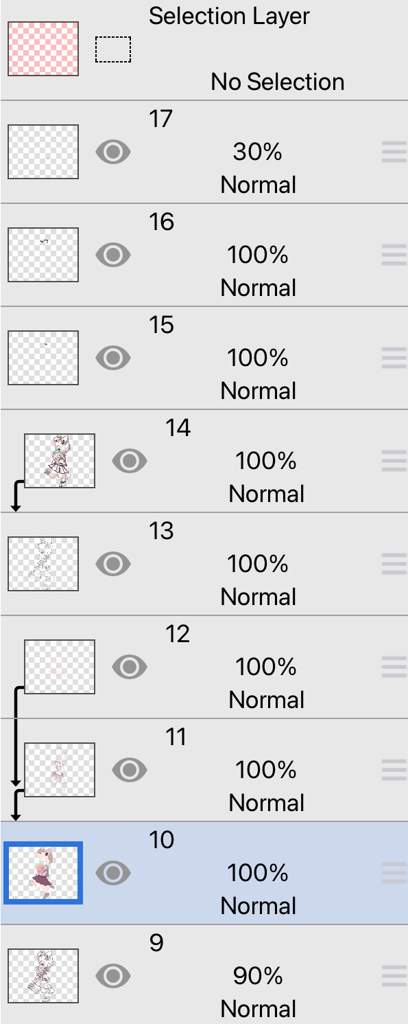Click the clipping arrow beside layer 14
The width and height of the screenshot is (408, 1024).
[17, 496]
